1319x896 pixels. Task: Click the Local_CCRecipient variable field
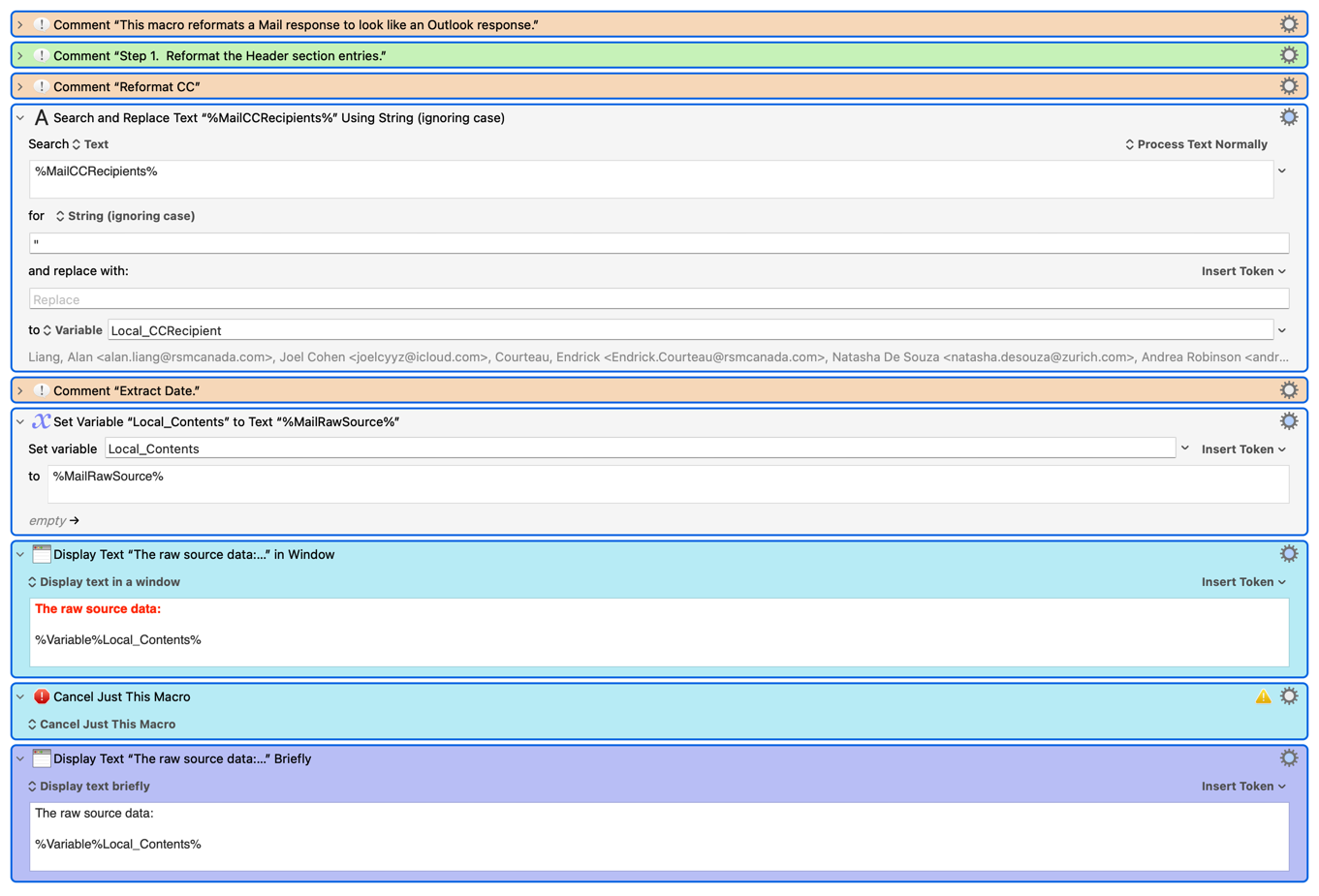689,330
